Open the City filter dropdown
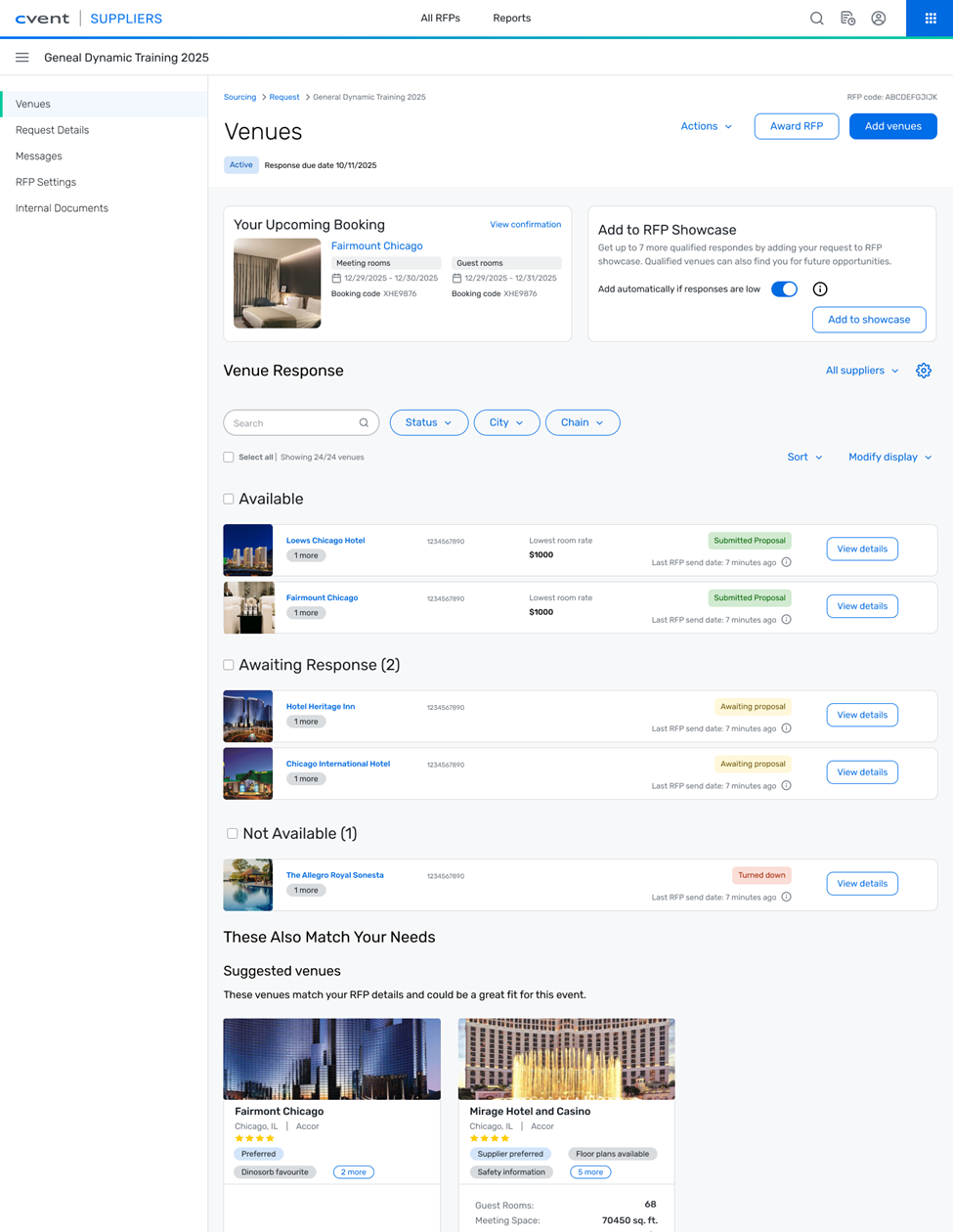Image resolution: width=953 pixels, height=1232 pixels. click(506, 422)
